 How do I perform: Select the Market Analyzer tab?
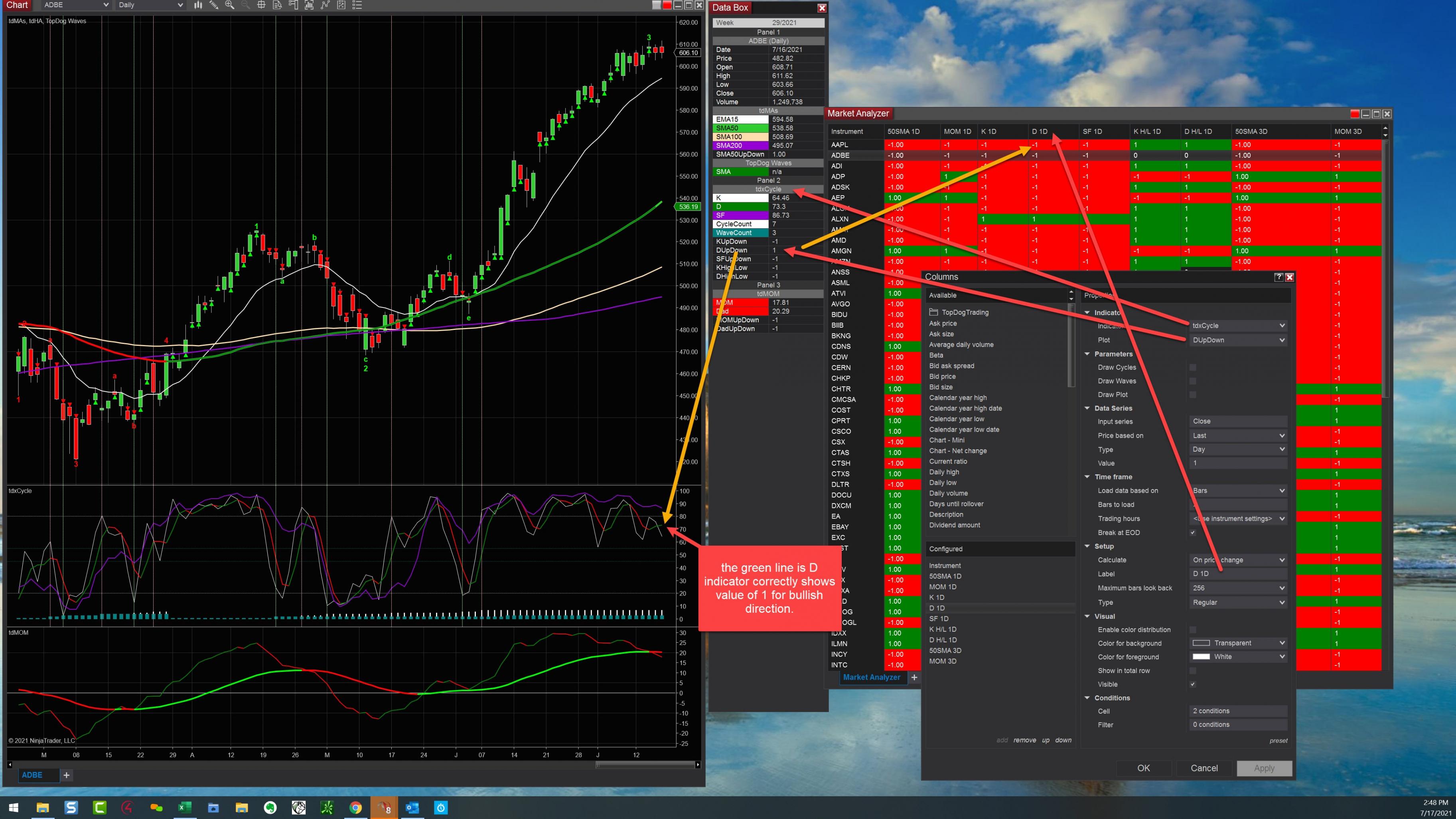(871, 677)
